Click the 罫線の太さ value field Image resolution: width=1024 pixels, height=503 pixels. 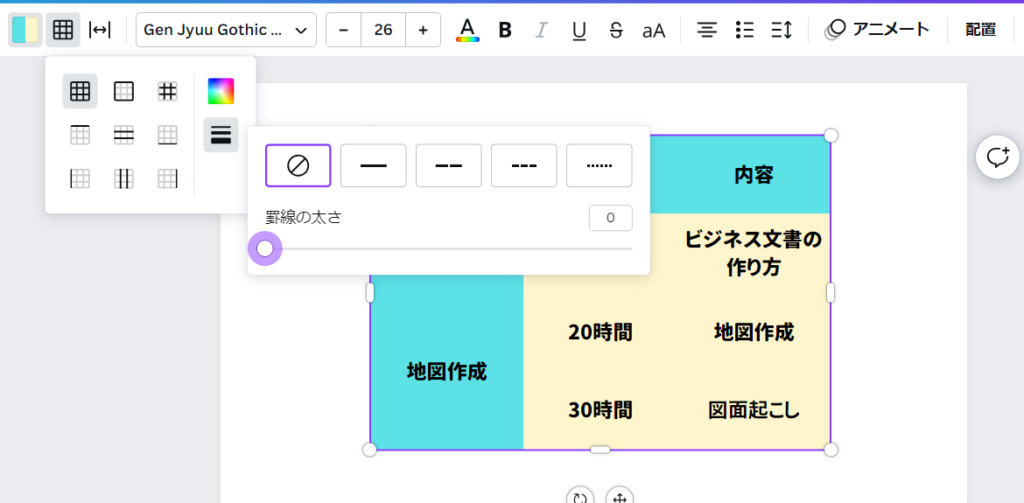click(x=610, y=217)
